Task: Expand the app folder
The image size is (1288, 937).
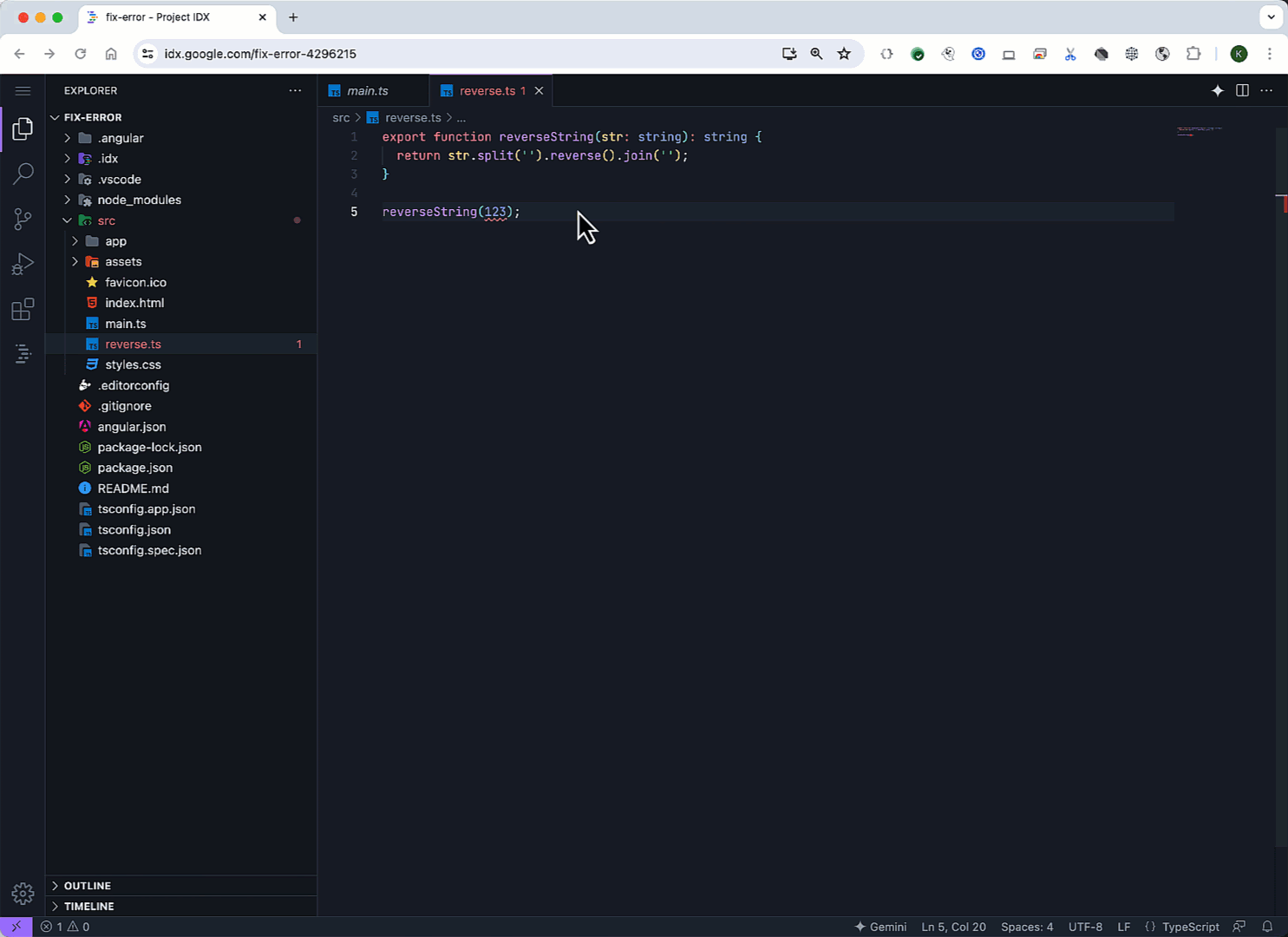Action: [x=115, y=241]
